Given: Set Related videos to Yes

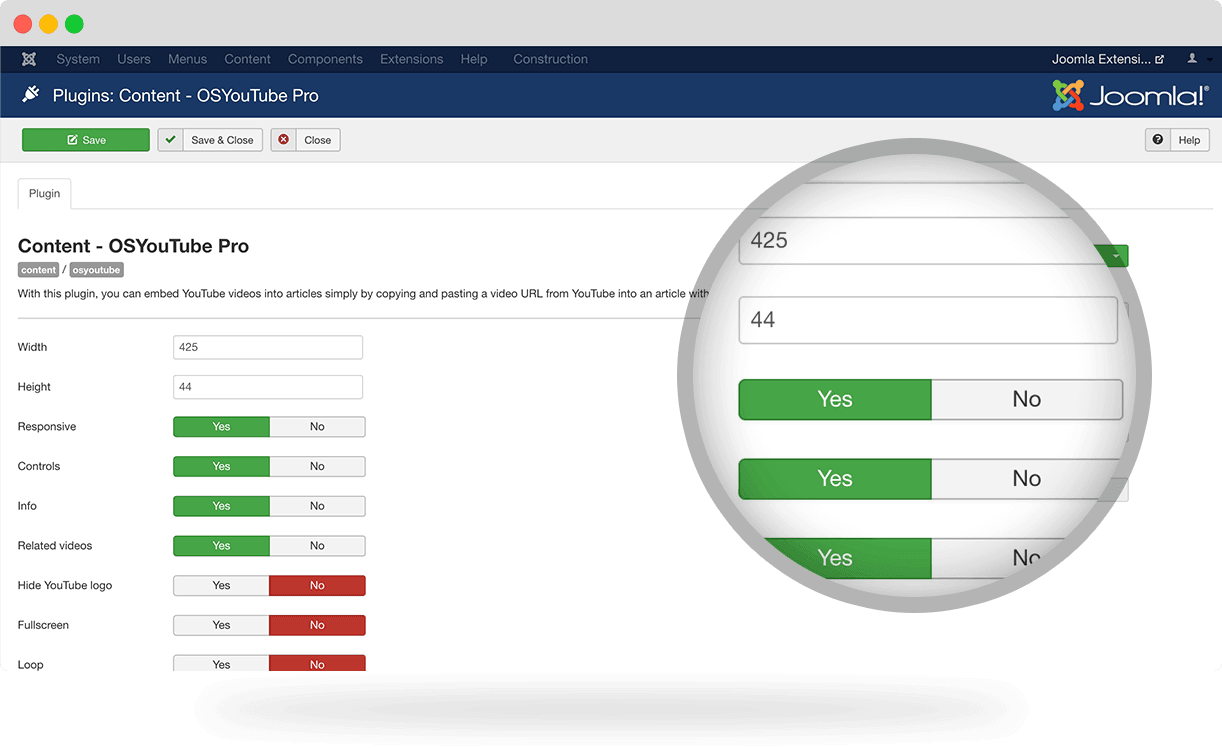Looking at the screenshot, I should point(221,546).
